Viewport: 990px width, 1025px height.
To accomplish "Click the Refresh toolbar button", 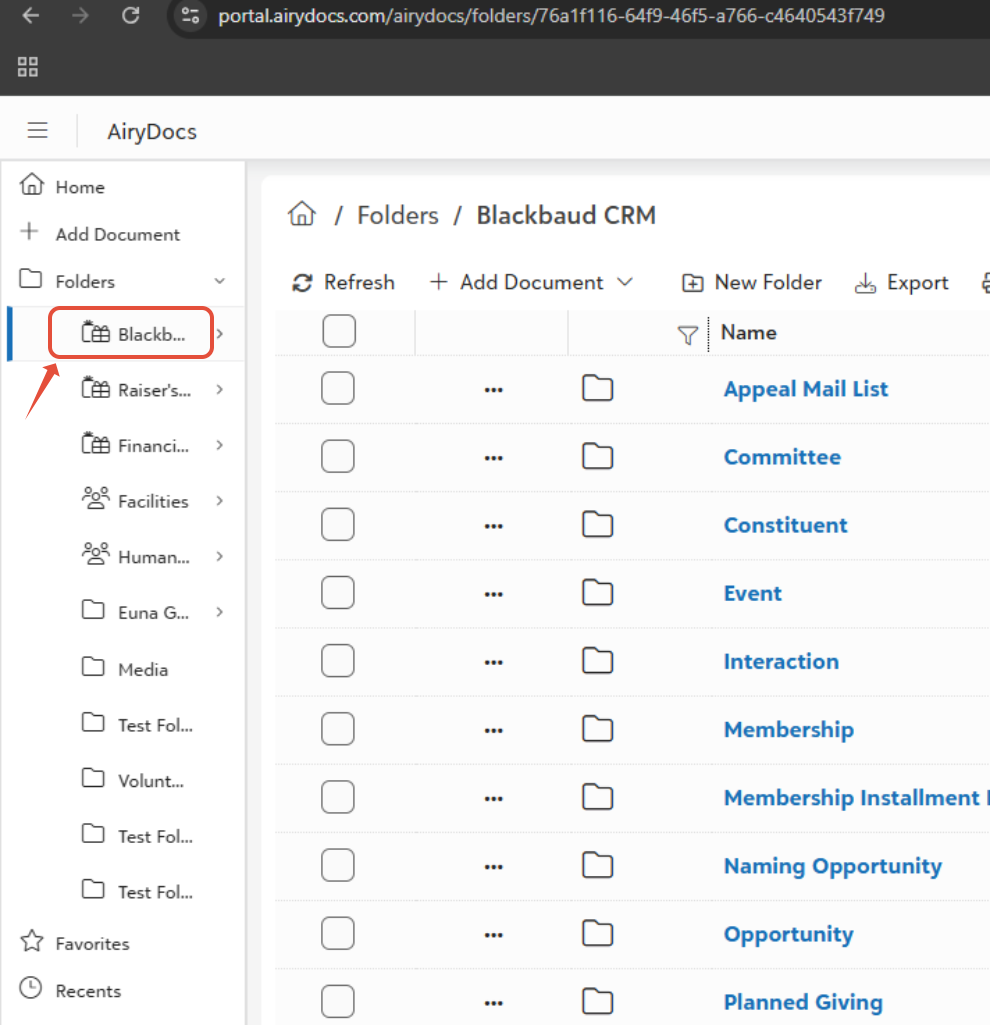I will (343, 282).
